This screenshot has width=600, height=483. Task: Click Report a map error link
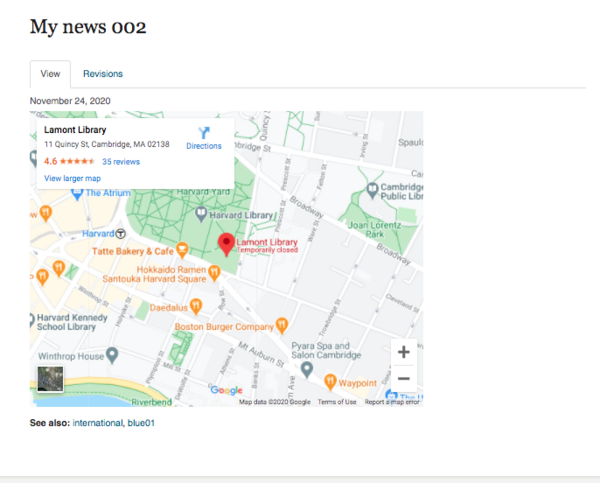coord(392,402)
